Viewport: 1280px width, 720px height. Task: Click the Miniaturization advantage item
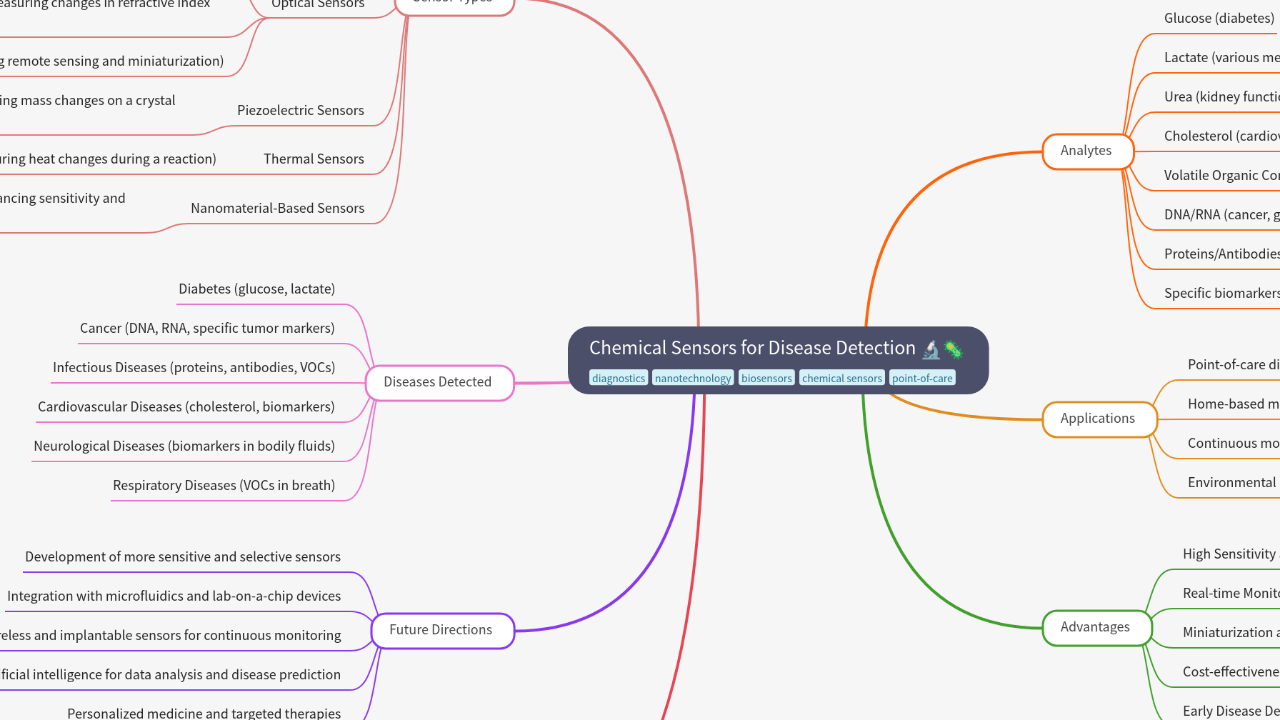coord(1230,632)
